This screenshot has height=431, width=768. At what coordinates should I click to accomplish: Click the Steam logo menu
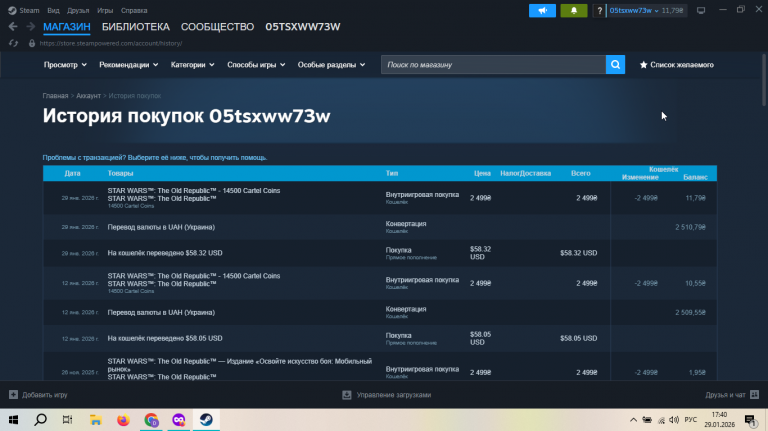[x=24, y=10]
